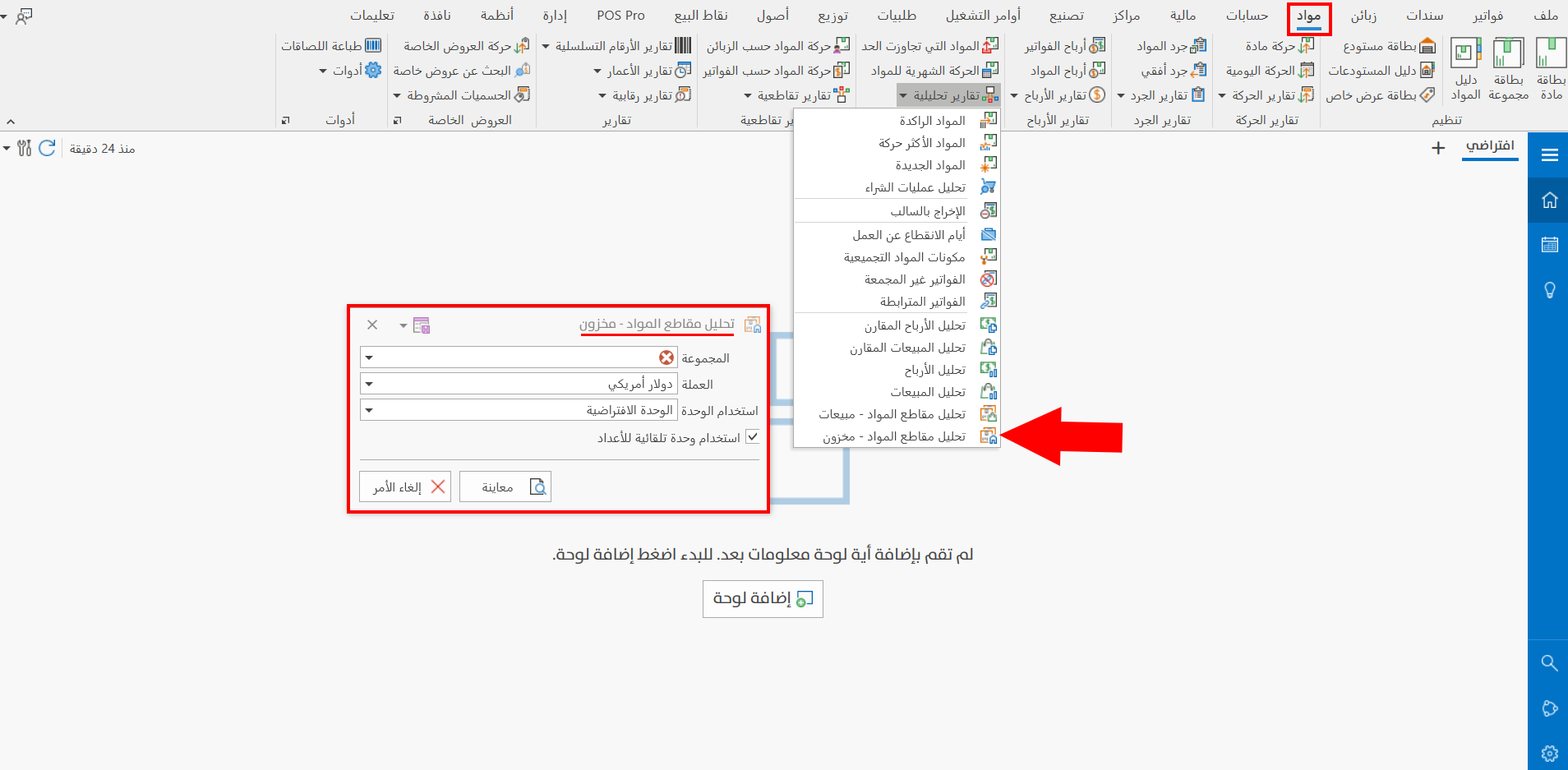1568x770 pixels.
Task: Select تحليل الأرباح المقارن menu item
Action: 897,325
